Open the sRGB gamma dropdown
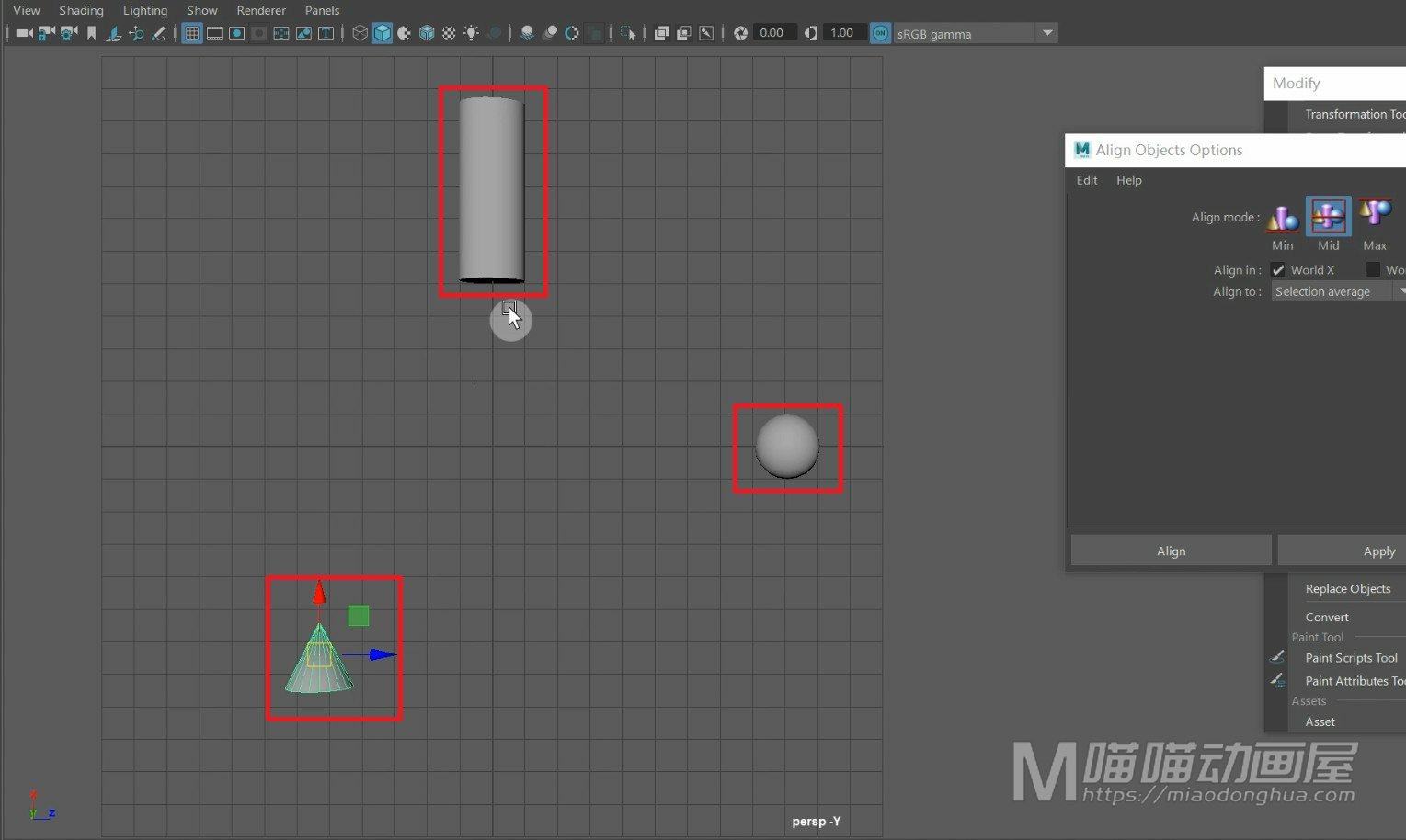Image resolution: width=1406 pixels, height=840 pixels. (x=976, y=34)
